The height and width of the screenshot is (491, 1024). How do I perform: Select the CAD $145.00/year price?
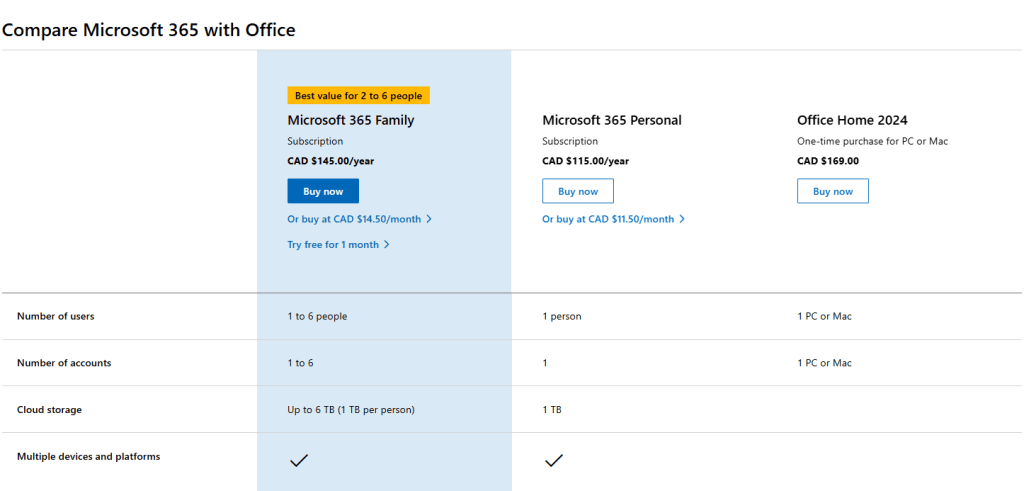point(330,161)
